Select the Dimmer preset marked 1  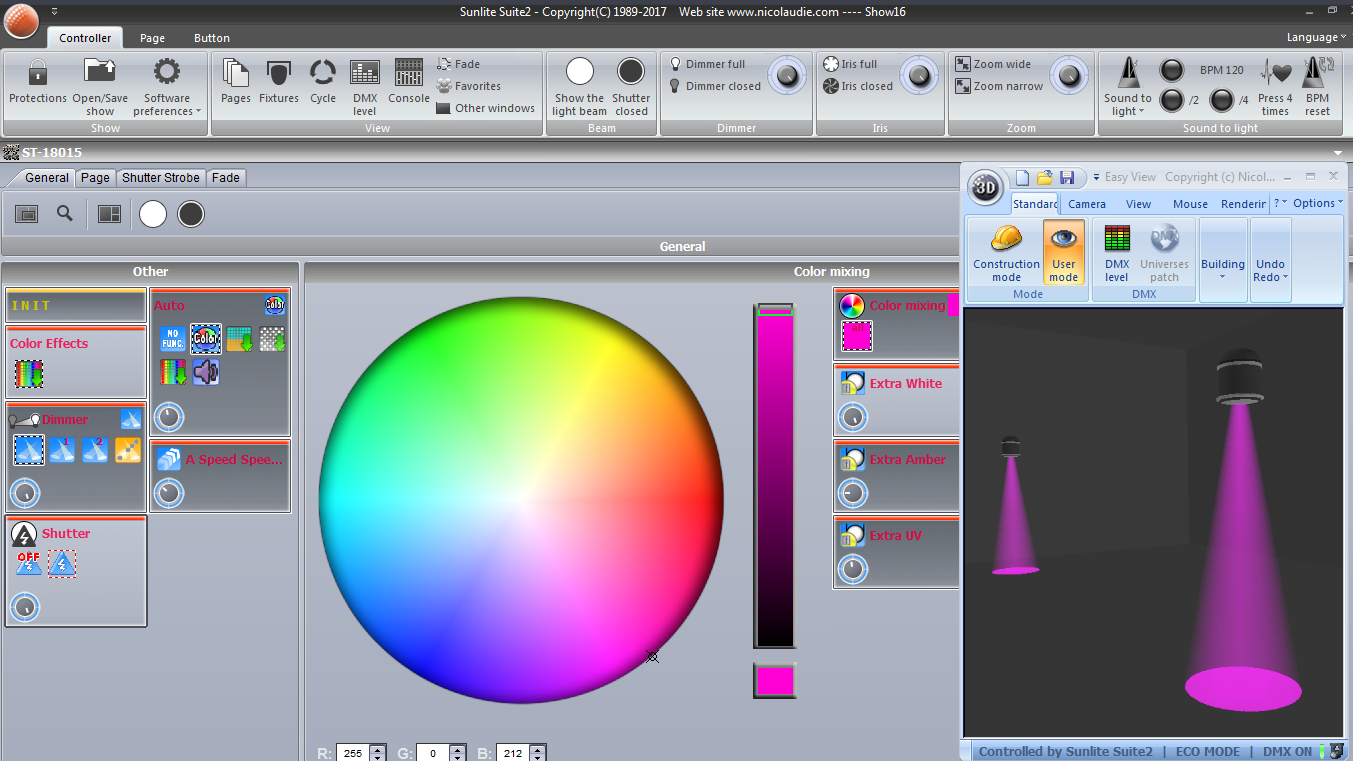(x=62, y=450)
